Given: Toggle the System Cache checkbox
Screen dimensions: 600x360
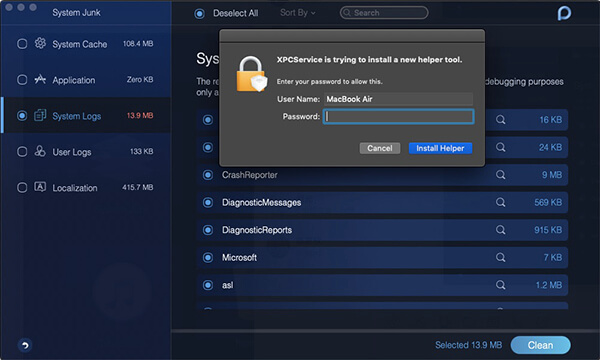Looking at the screenshot, I should pyautogui.click(x=22, y=44).
